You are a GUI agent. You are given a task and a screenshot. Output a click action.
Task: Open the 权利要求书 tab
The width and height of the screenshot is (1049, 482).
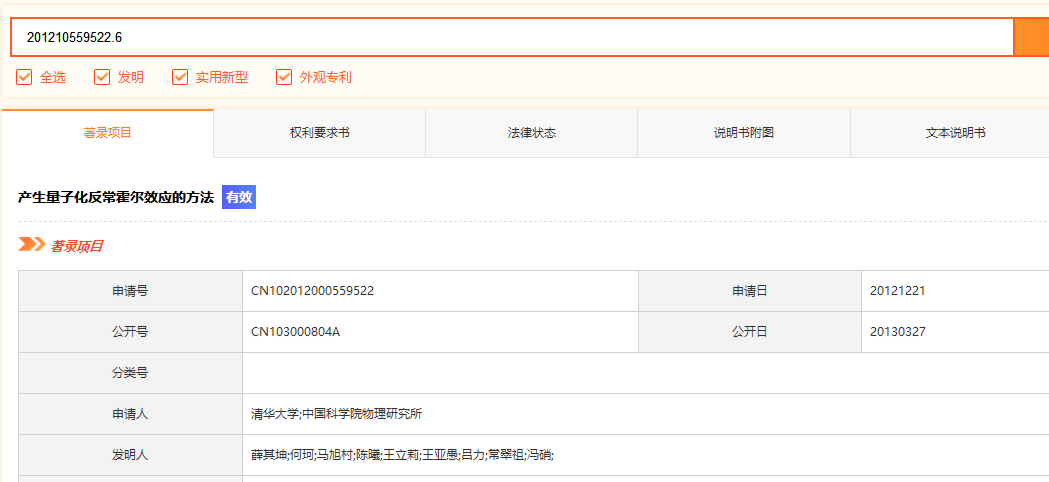320,133
